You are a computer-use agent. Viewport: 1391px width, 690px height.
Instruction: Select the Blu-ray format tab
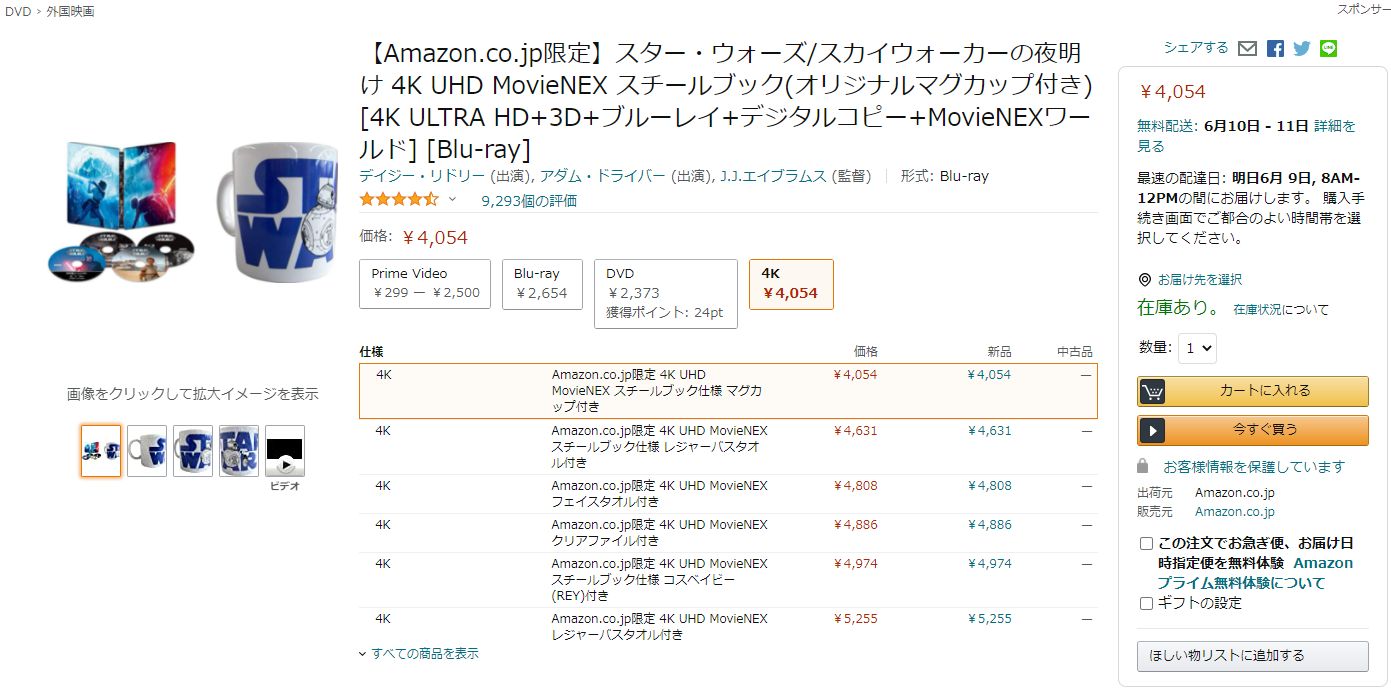click(x=541, y=283)
